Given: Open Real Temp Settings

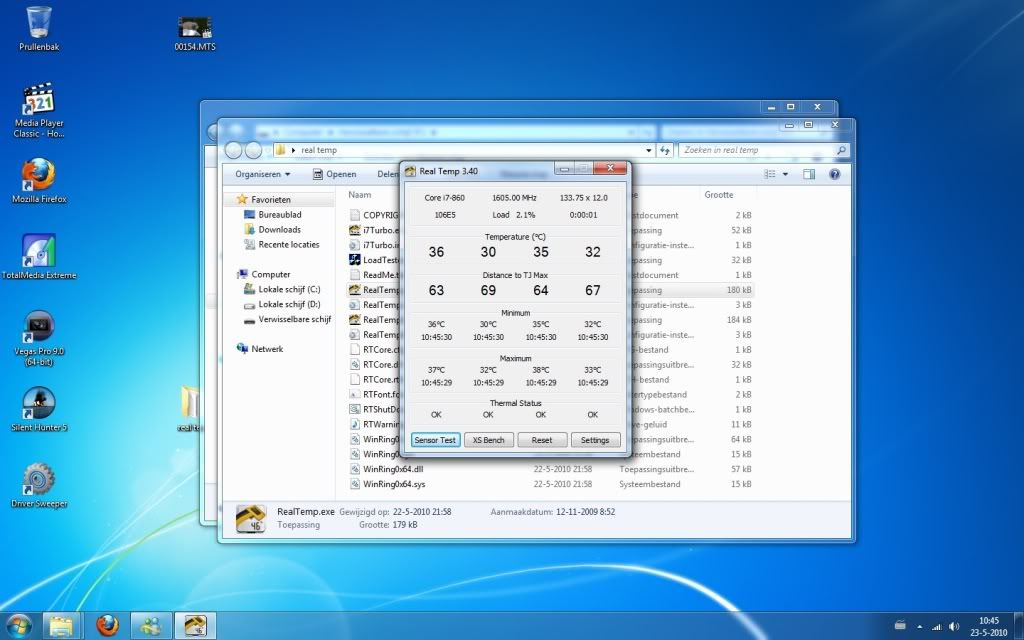Looking at the screenshot, I should [x=595, y=440].
